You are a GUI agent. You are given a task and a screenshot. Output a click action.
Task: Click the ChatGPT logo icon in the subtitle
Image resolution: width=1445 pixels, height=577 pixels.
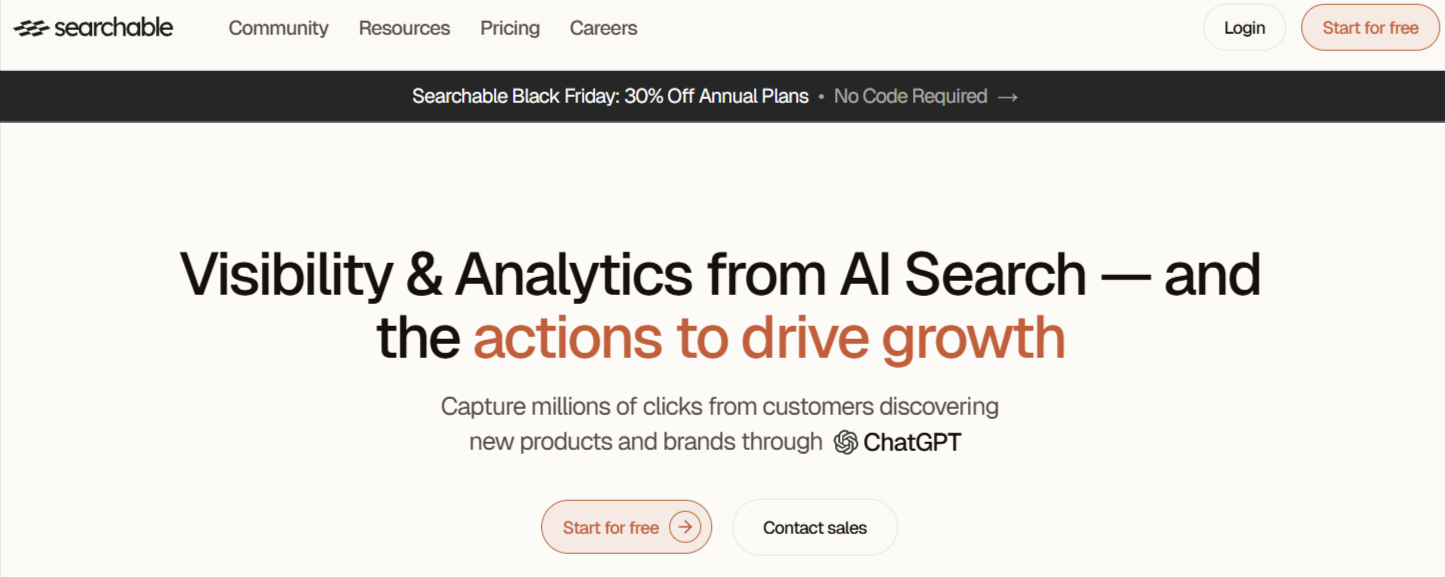[845, 441]
